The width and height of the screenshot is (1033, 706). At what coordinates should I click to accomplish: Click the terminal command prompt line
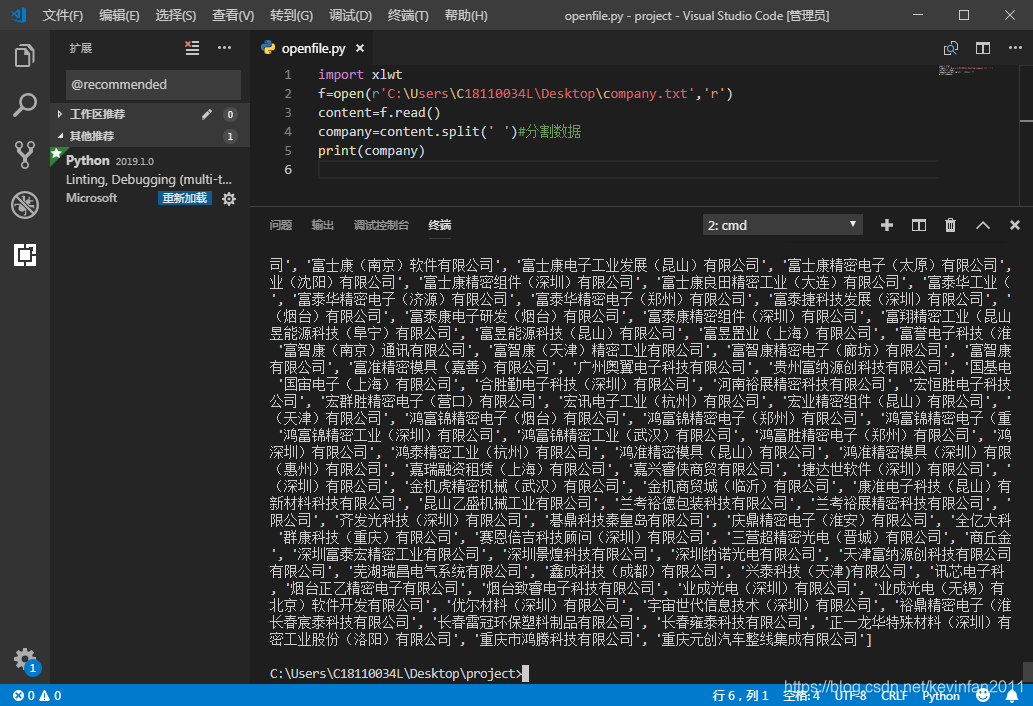(x=399, y=673)
